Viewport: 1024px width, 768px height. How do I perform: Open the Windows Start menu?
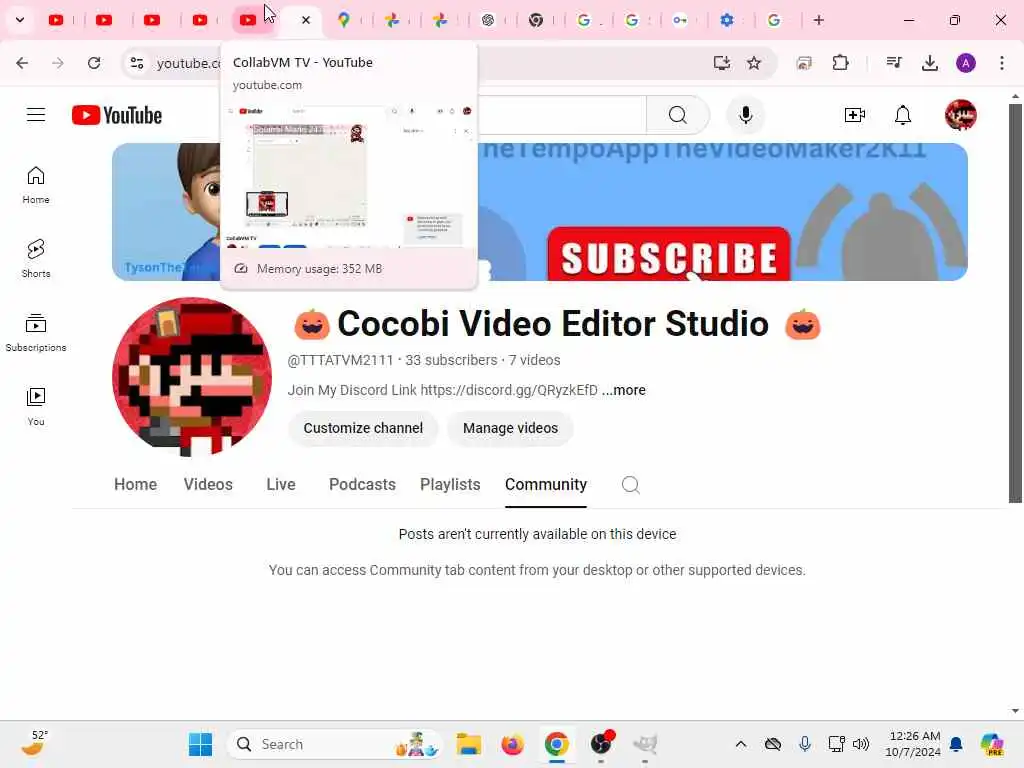[x=200, y=744]
